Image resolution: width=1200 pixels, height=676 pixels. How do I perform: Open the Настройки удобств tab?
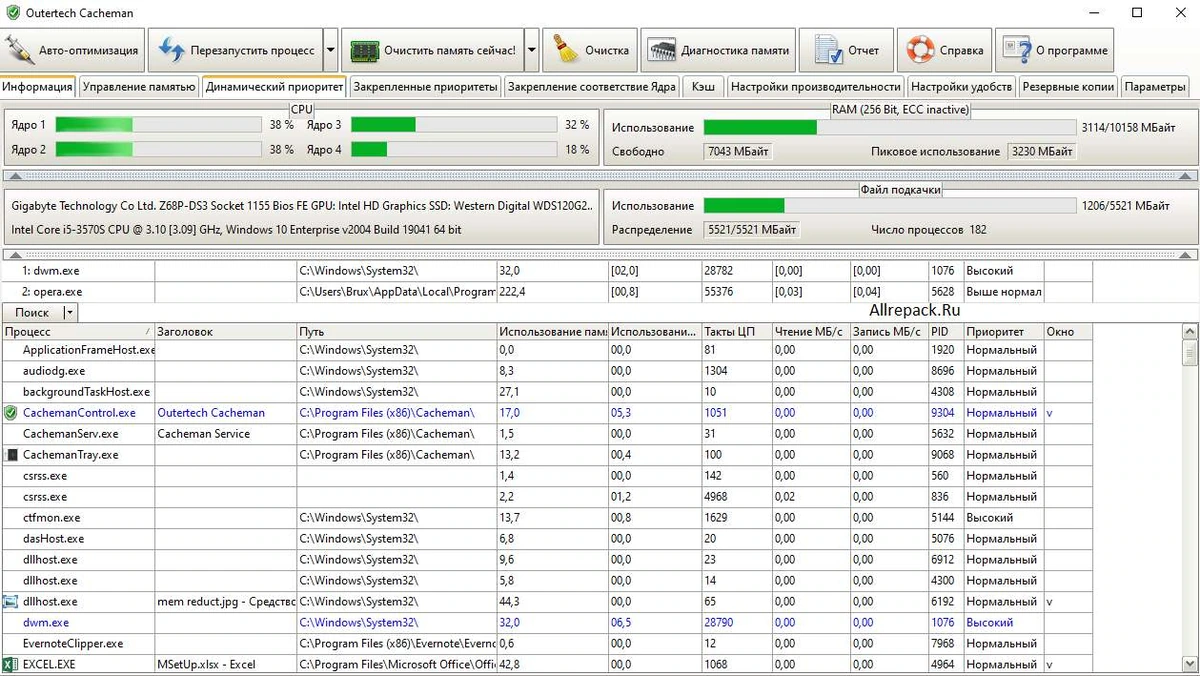pyautogui.click(x=962, y=87)
